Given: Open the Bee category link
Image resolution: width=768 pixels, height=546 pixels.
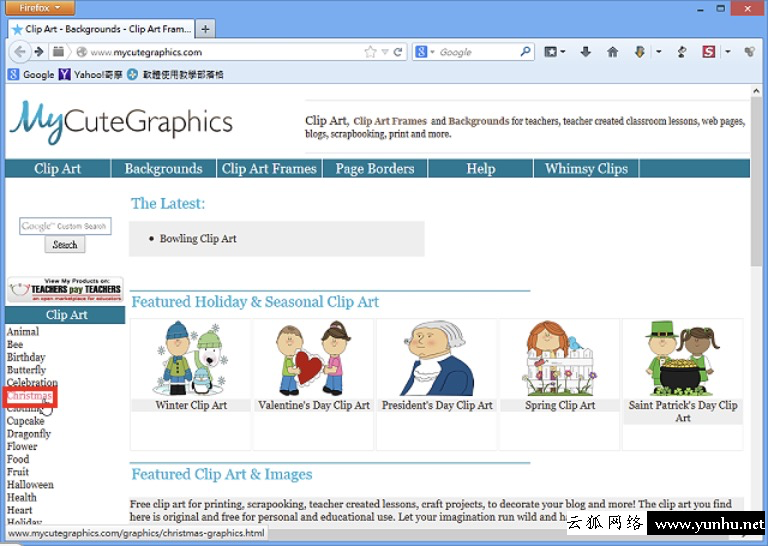Looking at the screenshot, I should click(15, 344).
